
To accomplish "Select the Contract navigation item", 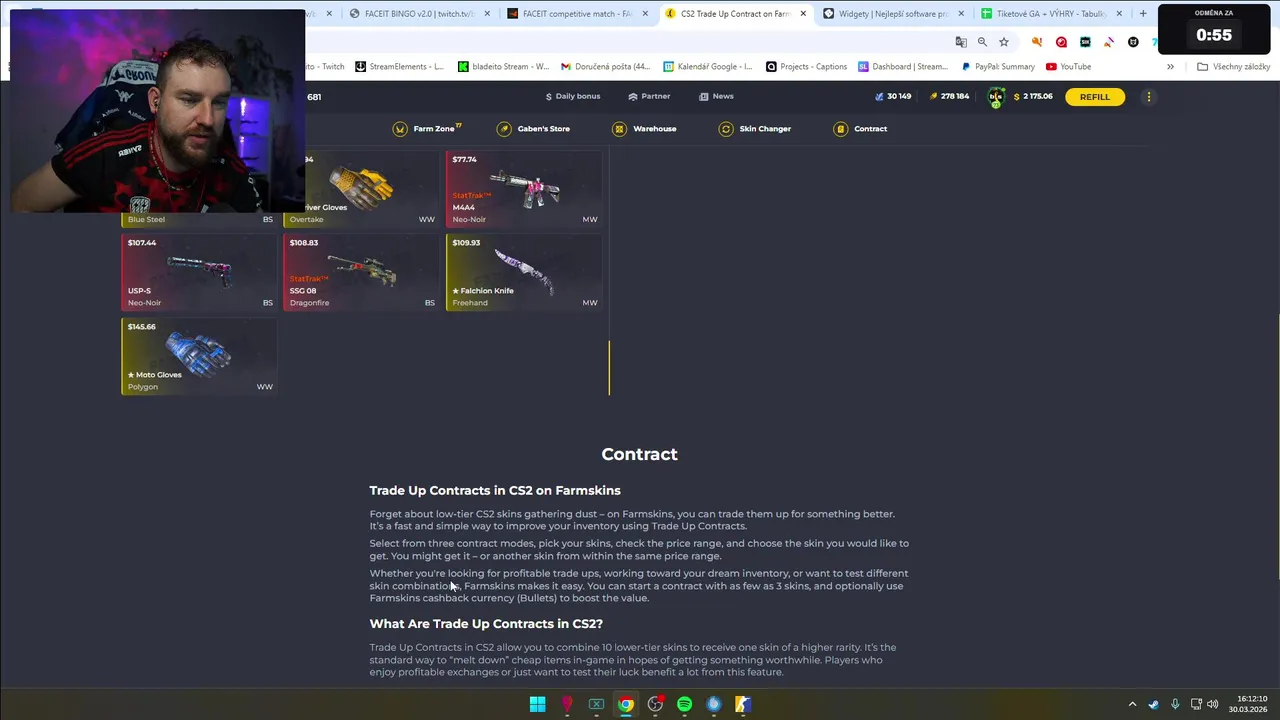I will click(860, 129).
